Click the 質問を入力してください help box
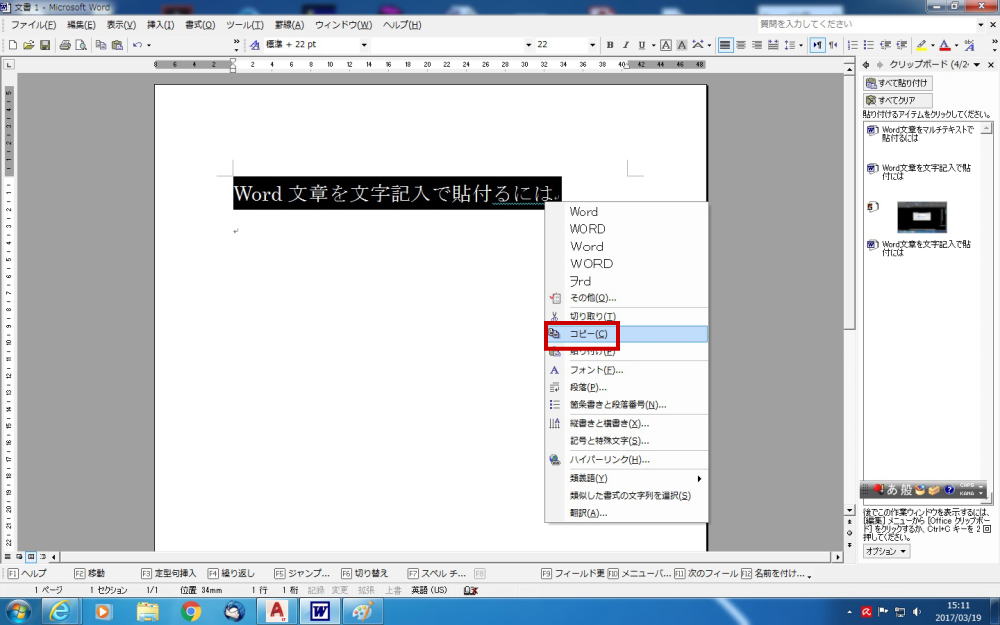 [x=866, y=24]
